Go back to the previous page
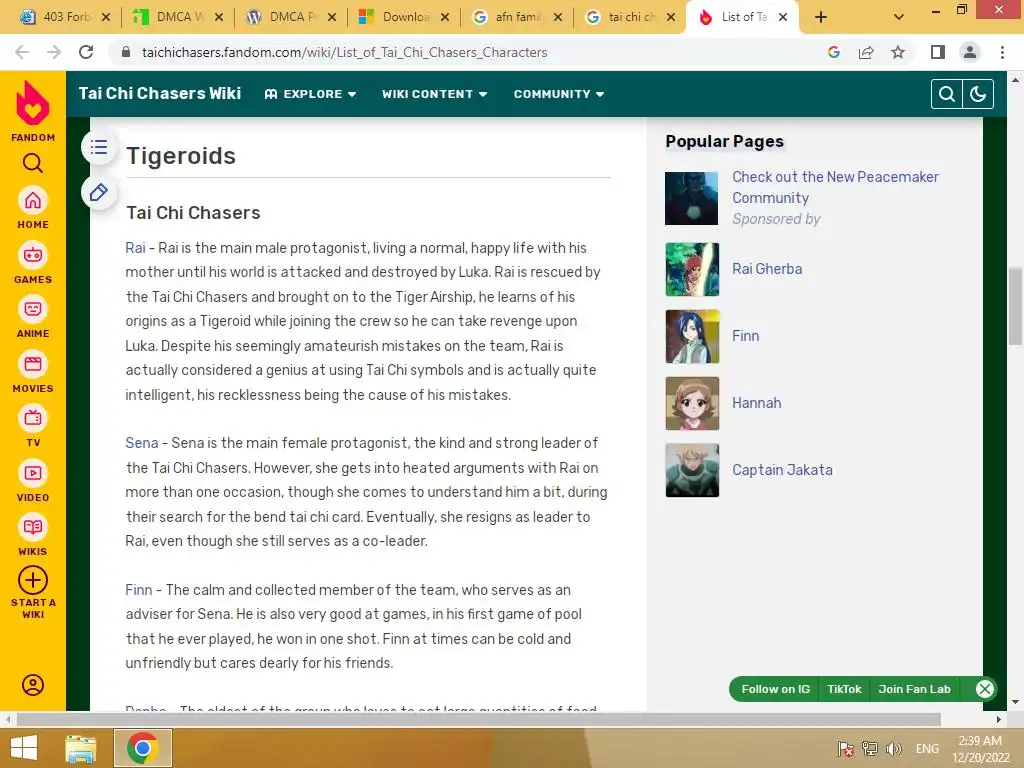The width and height of the screenshot is (1024, 768). tap(22, 52)
